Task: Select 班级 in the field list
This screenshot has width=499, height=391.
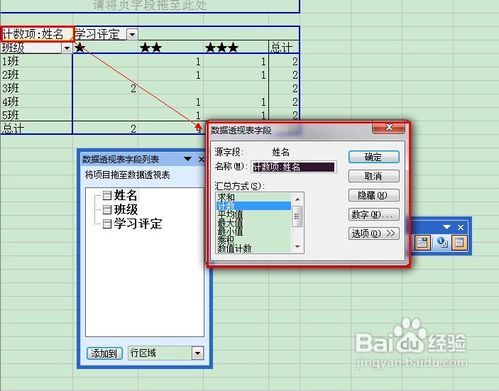Action: click(x=126, y=210)
